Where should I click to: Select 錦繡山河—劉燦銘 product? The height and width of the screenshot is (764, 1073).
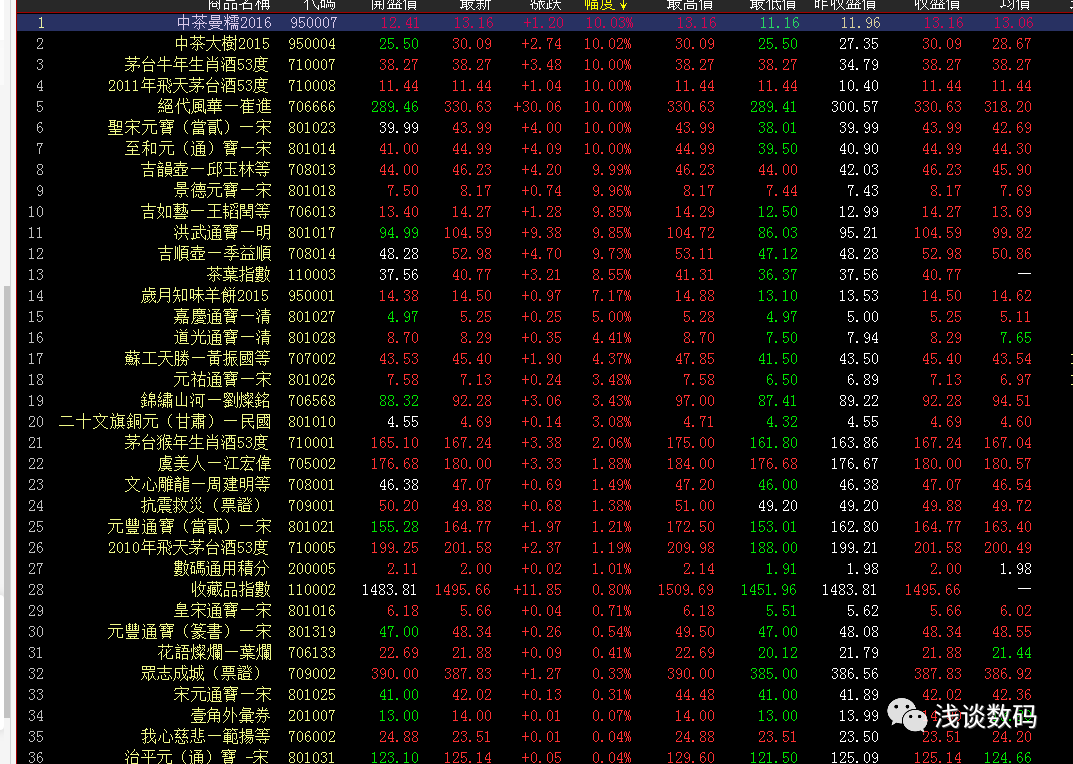tap(206, 401)
